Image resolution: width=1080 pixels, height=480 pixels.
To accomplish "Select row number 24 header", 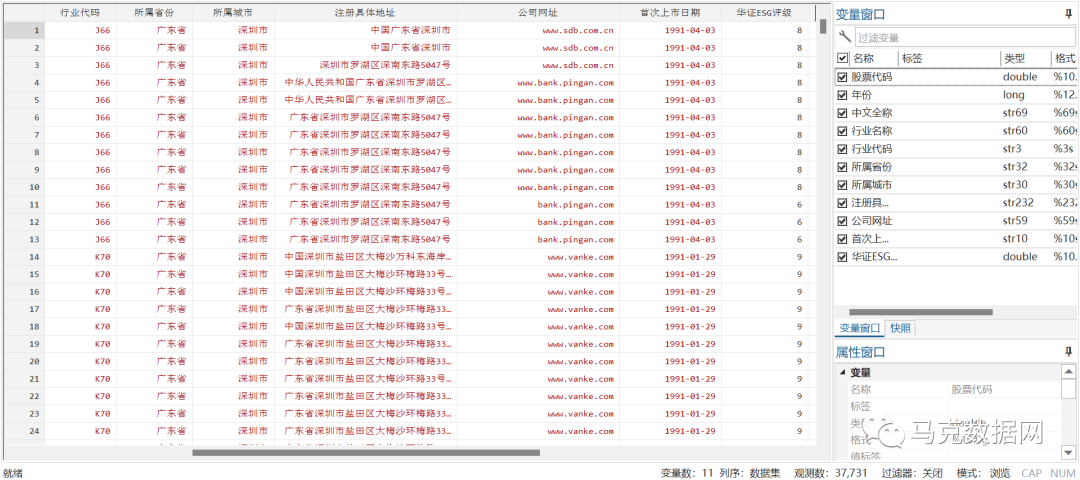I will (23, 431).
